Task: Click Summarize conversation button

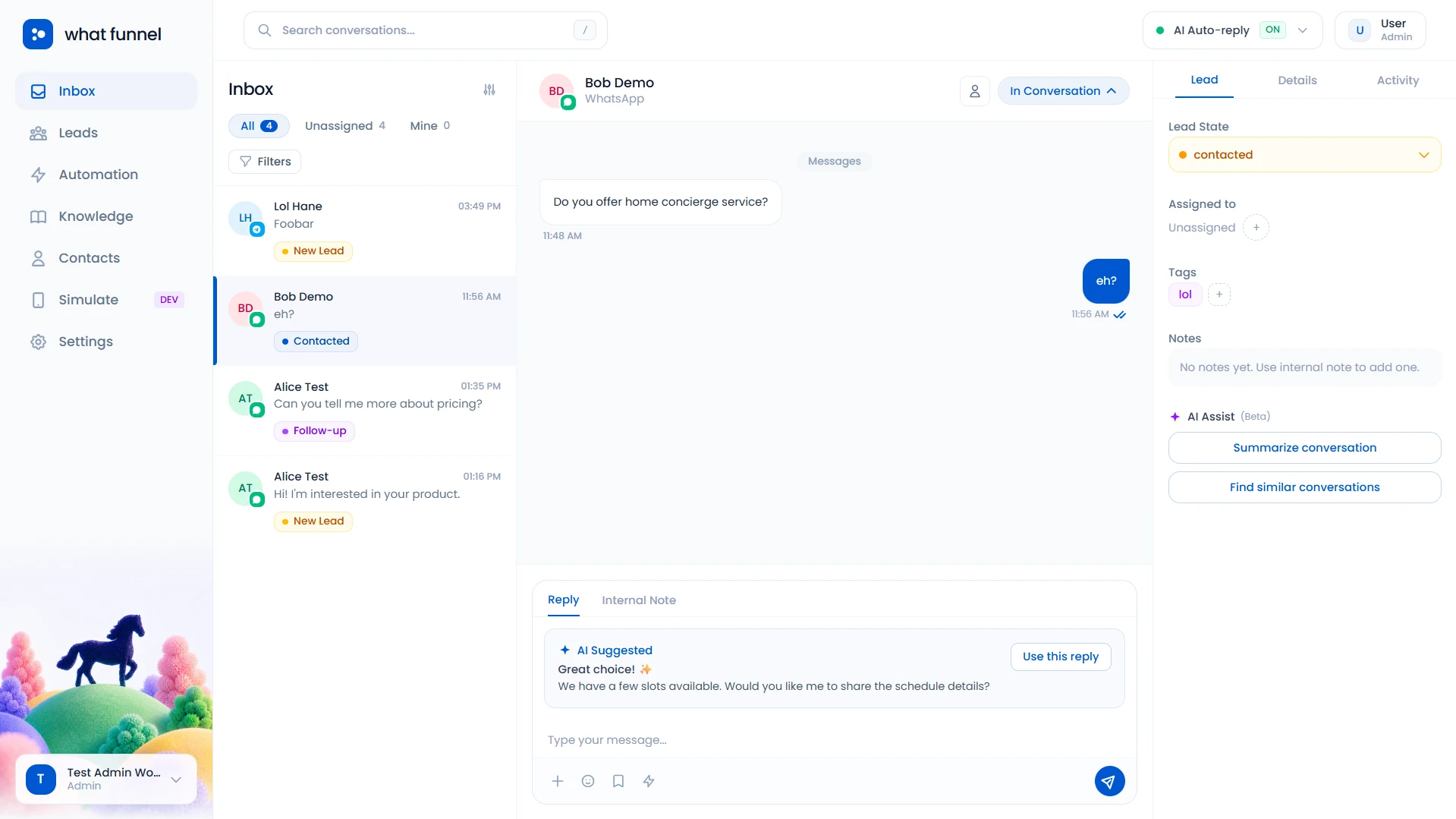Action: pyautogui.click(x=1304, y=448)
